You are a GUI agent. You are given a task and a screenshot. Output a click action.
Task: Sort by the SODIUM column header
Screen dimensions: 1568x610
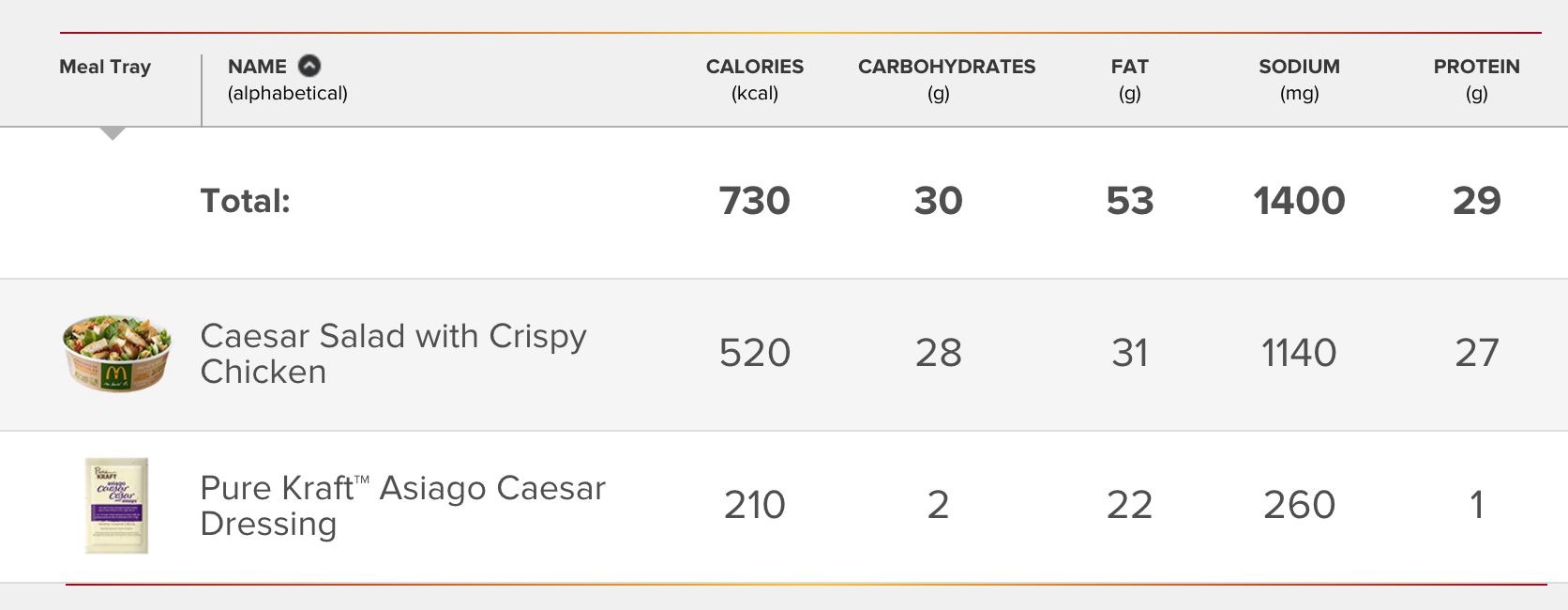click(1299, 79)
